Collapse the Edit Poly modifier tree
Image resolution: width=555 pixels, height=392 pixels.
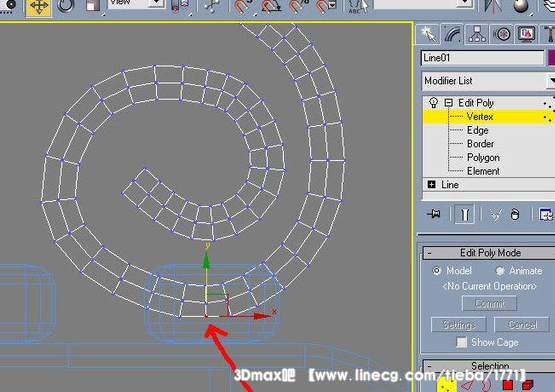click(x=448, y=103)
